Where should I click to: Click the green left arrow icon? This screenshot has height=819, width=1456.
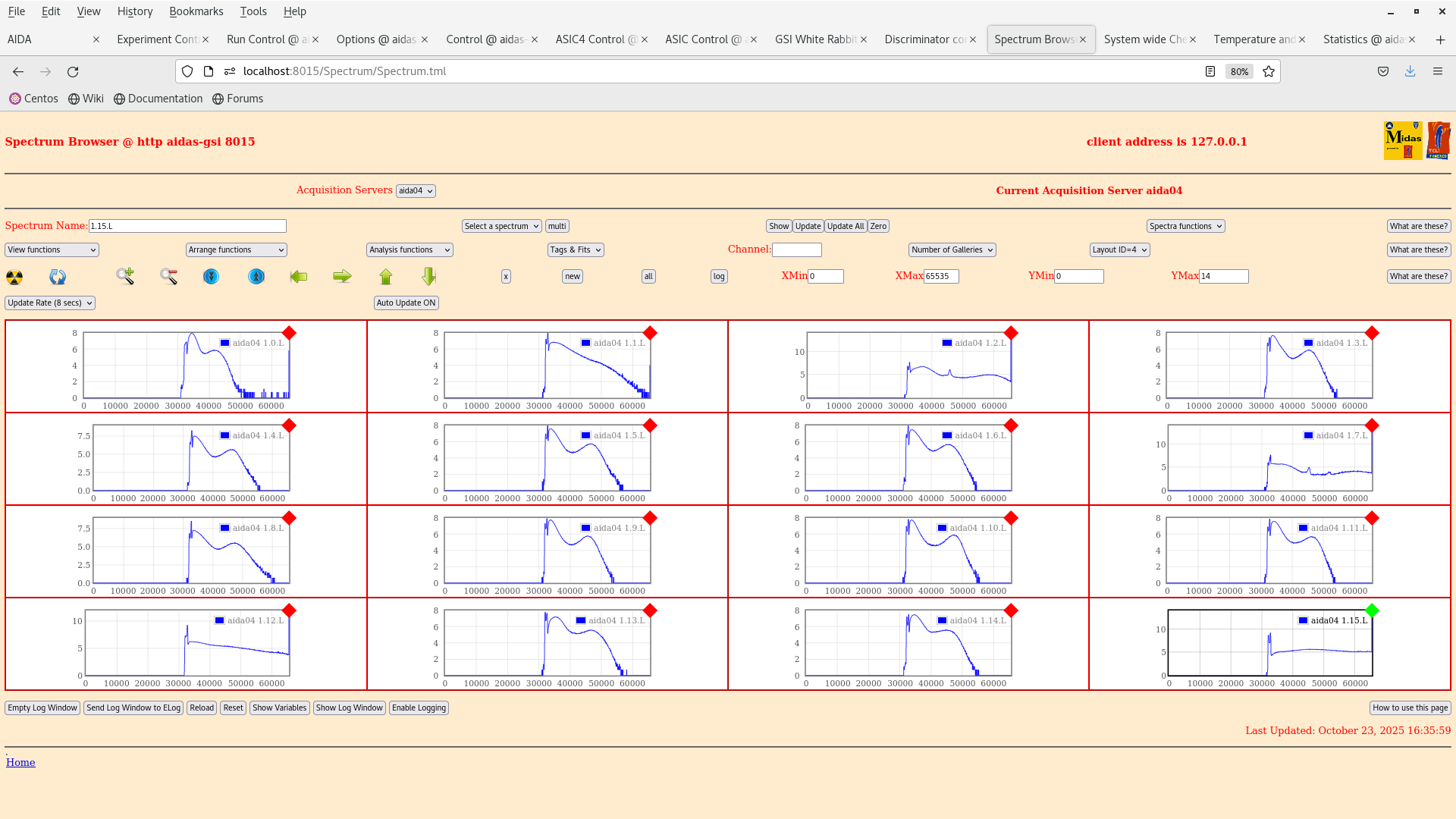(299, 277)
